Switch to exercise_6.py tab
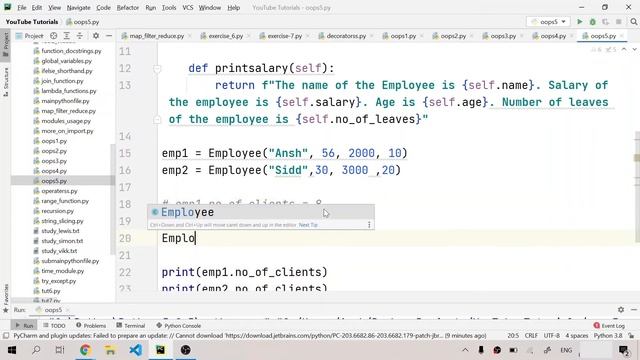Viewport: 640px width, 360px height. point(225,36)
